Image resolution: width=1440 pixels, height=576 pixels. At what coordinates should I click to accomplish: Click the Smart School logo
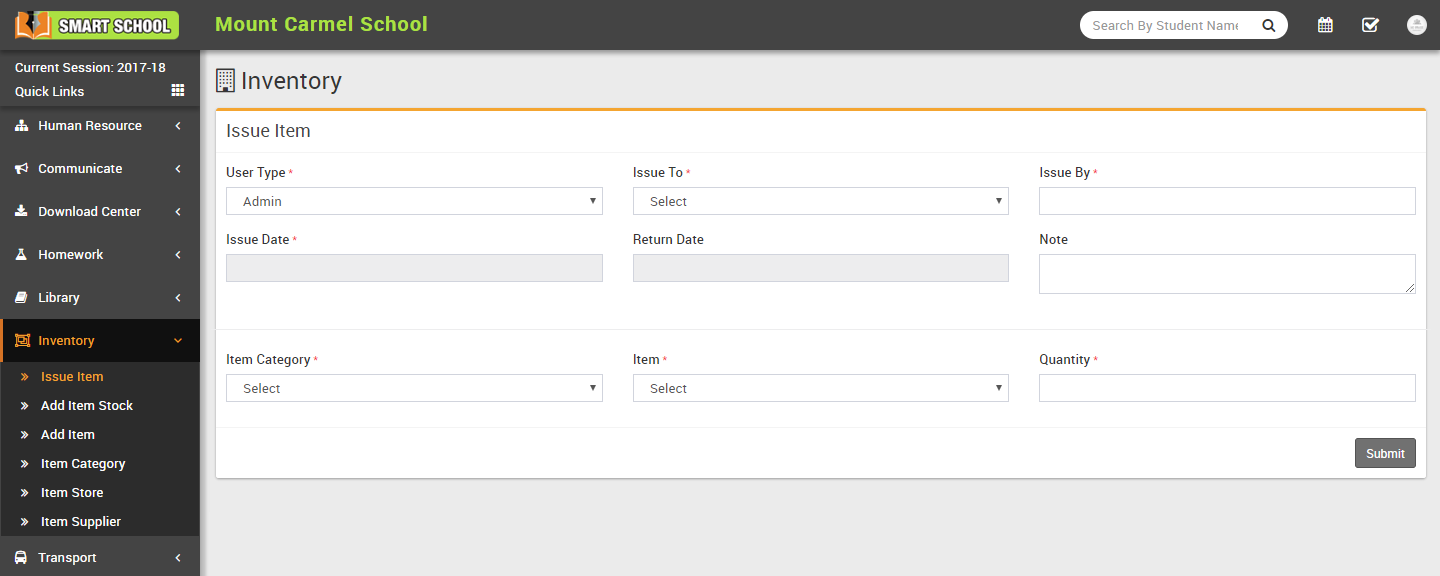(x=97, y=25)
